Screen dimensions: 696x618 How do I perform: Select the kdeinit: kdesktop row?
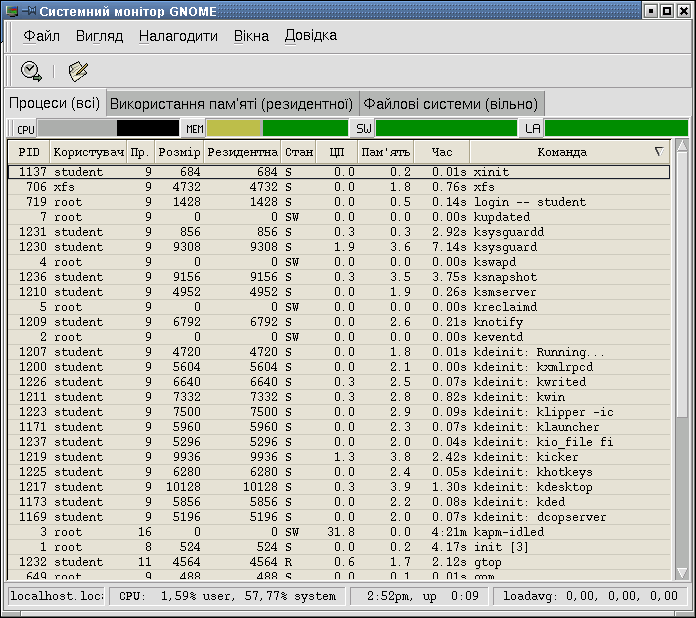(x=339, y=487)
